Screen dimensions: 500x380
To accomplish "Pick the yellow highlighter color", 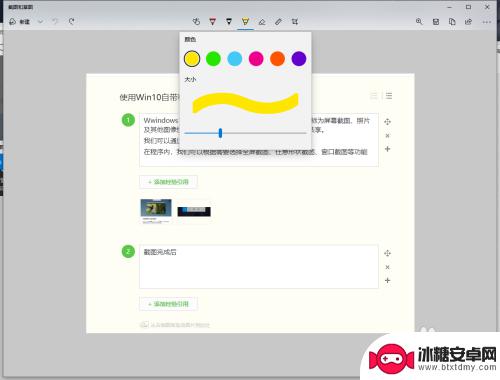I will [x=192, y=59].
